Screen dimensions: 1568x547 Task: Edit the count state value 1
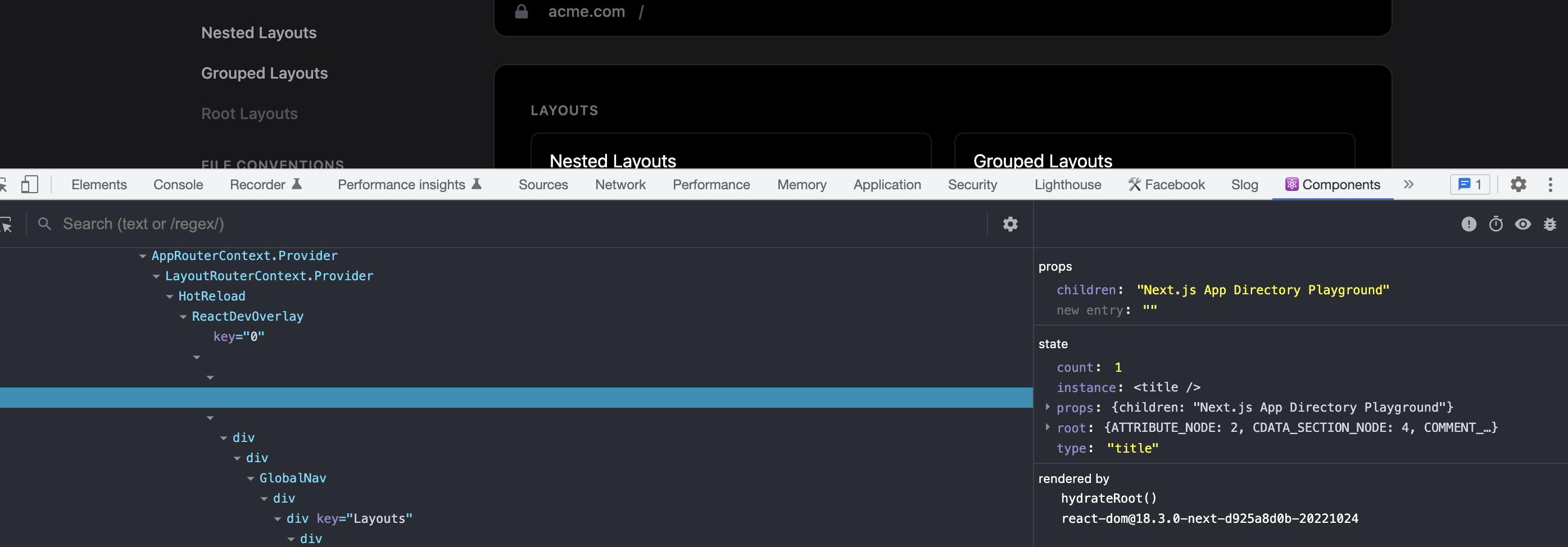(x=1118, y=367)
